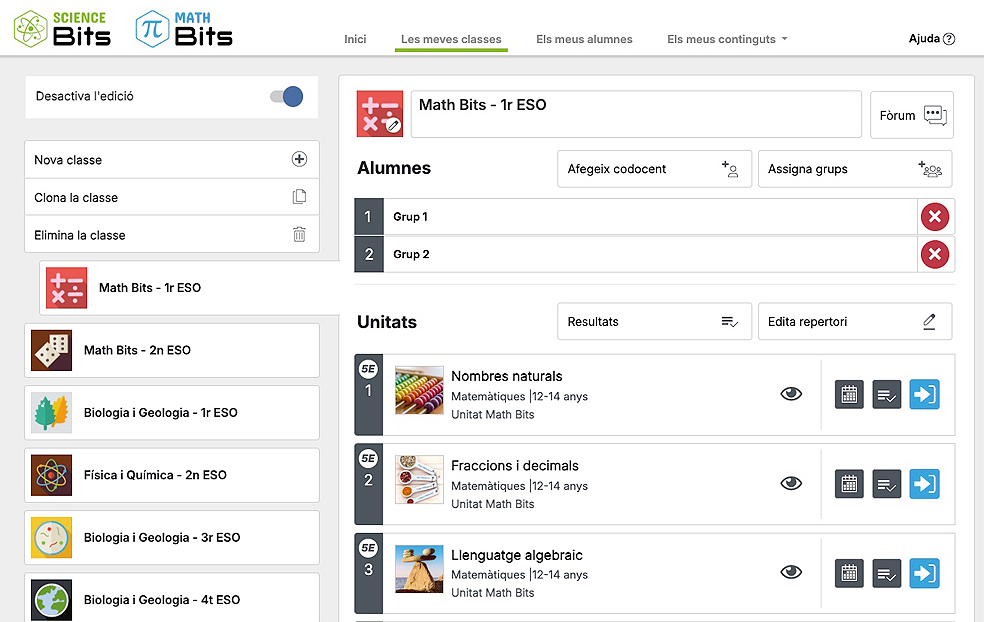Go to the Inici tab
This screenshot has width=984, height=622.
355,39
